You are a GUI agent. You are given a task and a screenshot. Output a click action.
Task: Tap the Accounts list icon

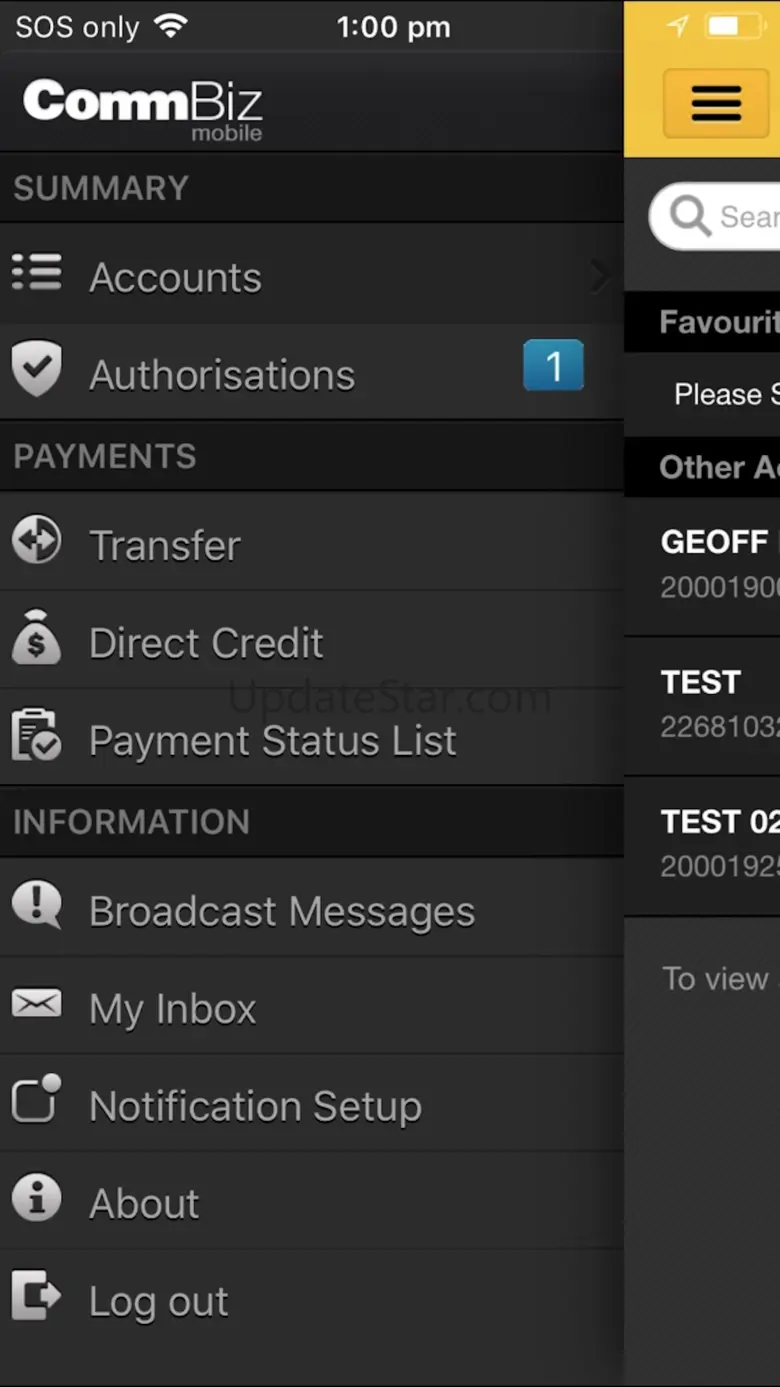point(37,272)
